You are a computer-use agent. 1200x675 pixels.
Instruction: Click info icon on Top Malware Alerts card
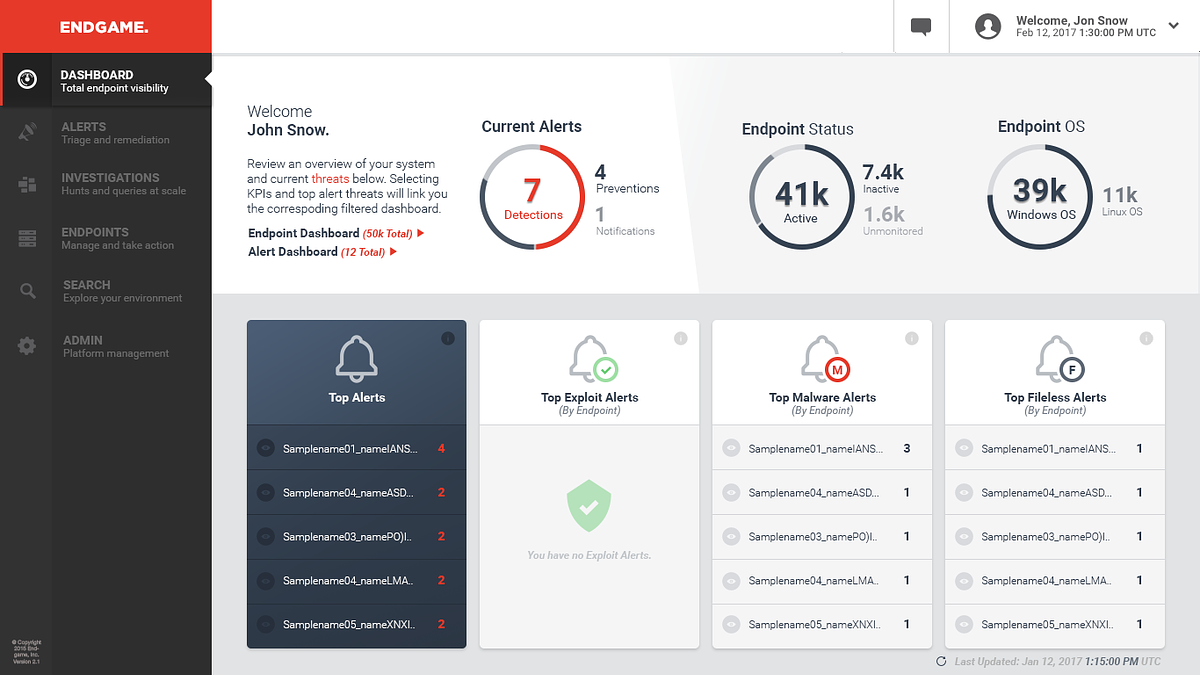point(912,339)
